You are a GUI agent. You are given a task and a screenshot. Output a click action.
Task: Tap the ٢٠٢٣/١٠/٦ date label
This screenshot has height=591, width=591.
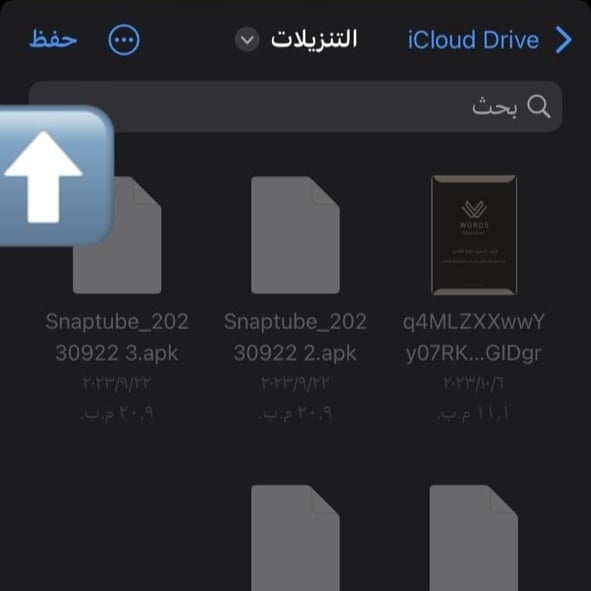coord(473,383)
